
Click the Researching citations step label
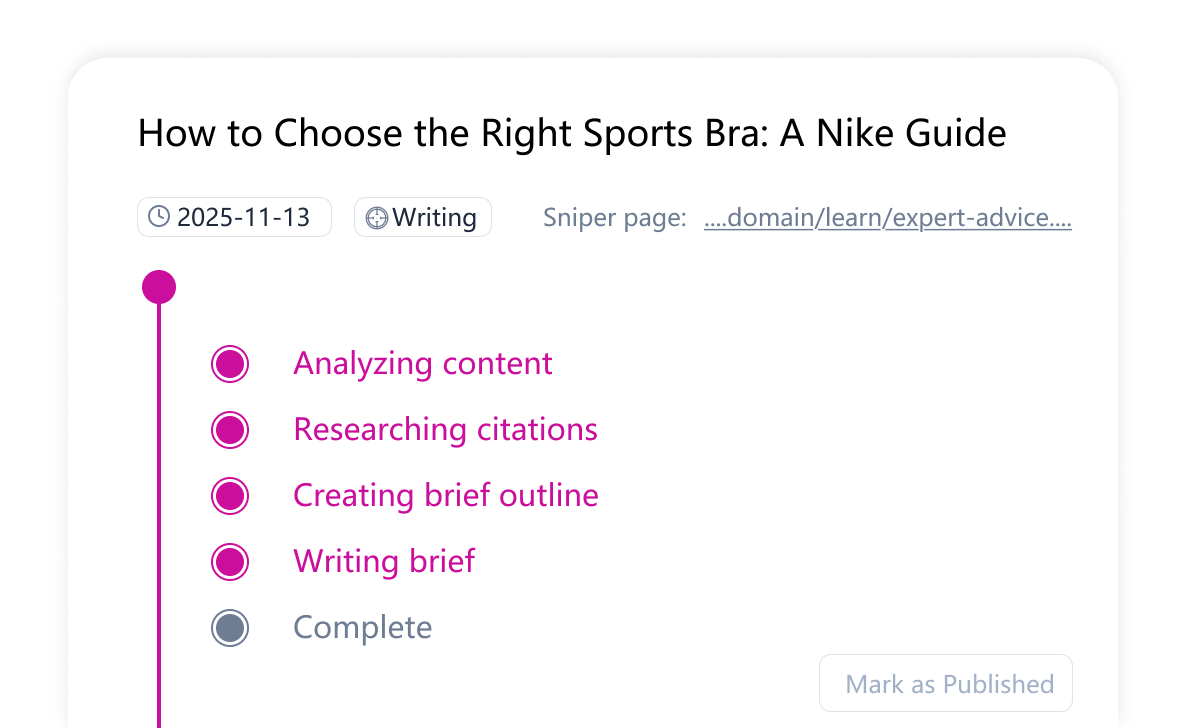445,429
